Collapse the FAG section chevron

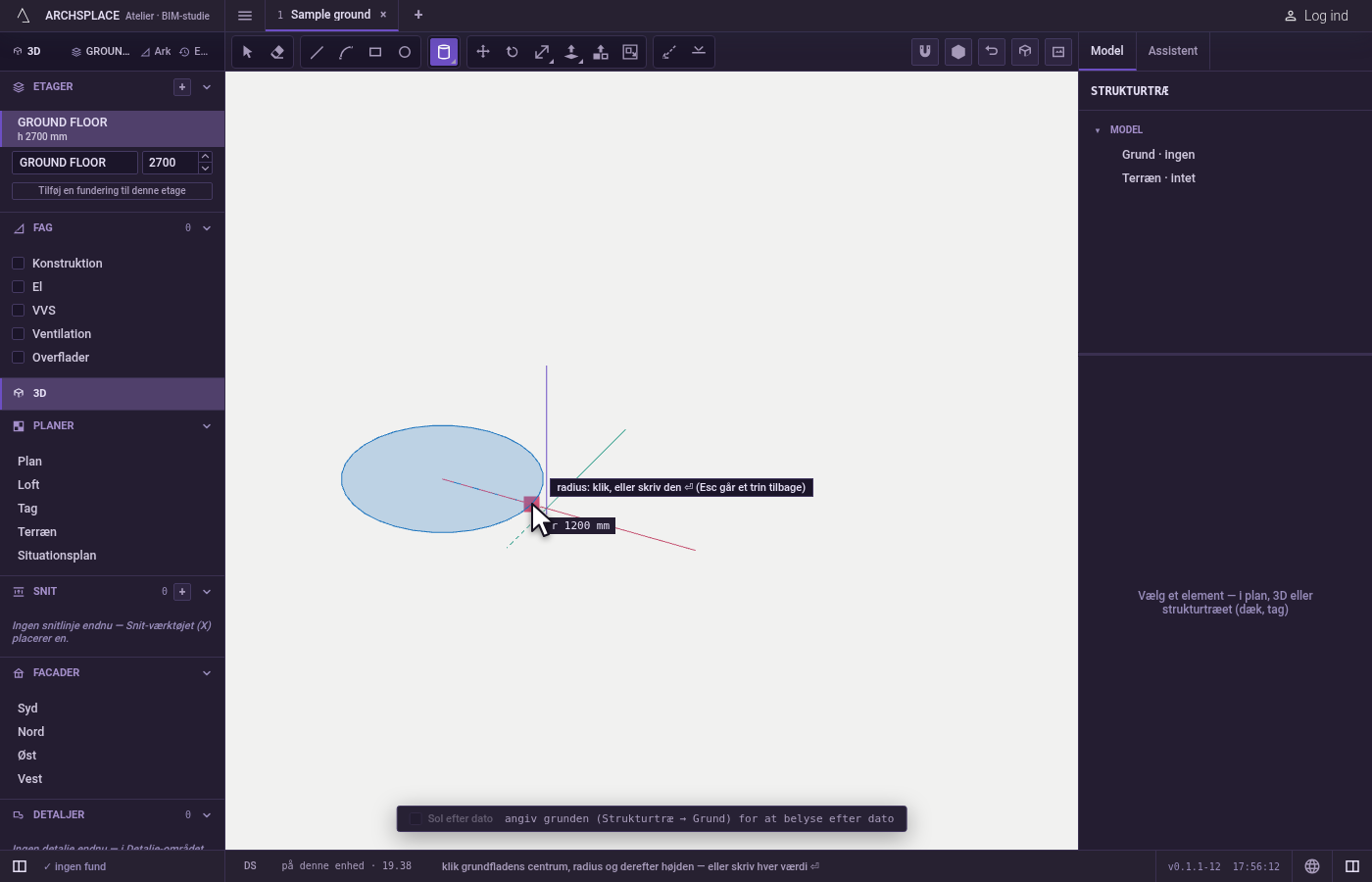point(207,228)
